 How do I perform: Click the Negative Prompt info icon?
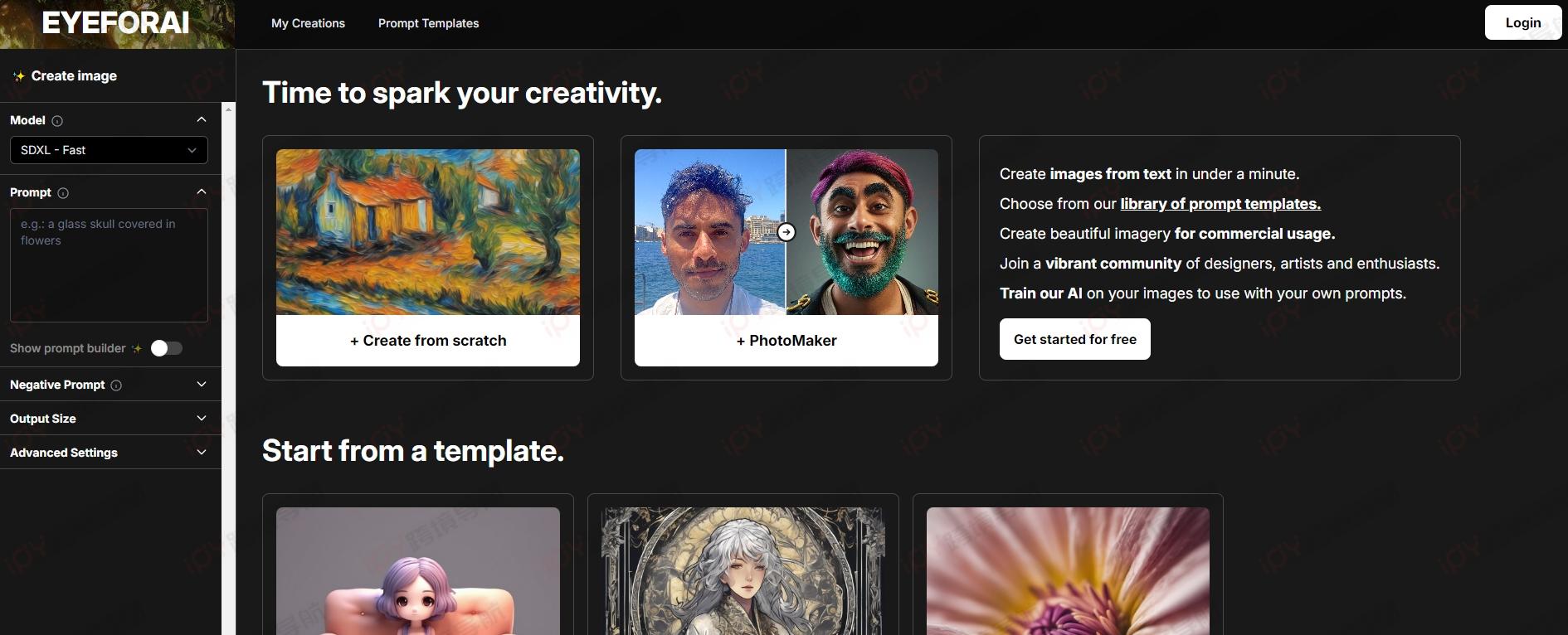coord(116,385)
